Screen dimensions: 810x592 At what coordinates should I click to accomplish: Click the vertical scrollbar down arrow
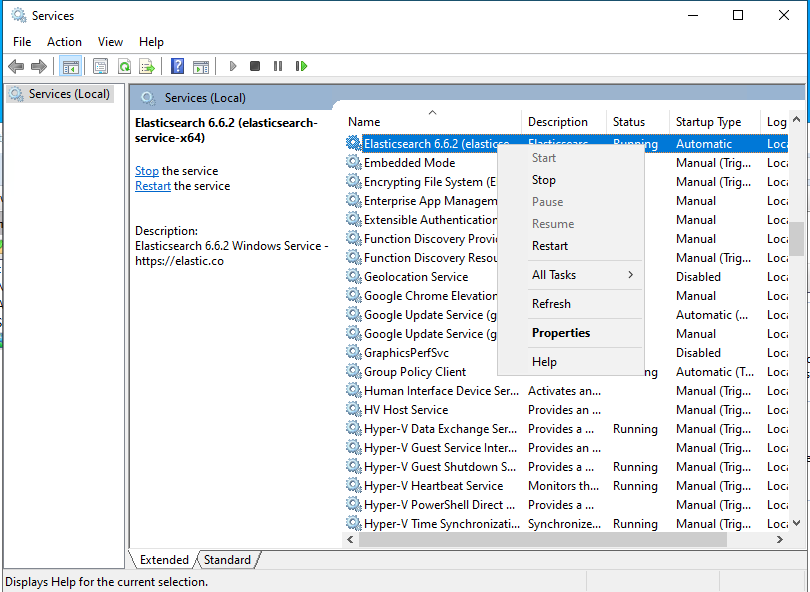pos(797,523)
